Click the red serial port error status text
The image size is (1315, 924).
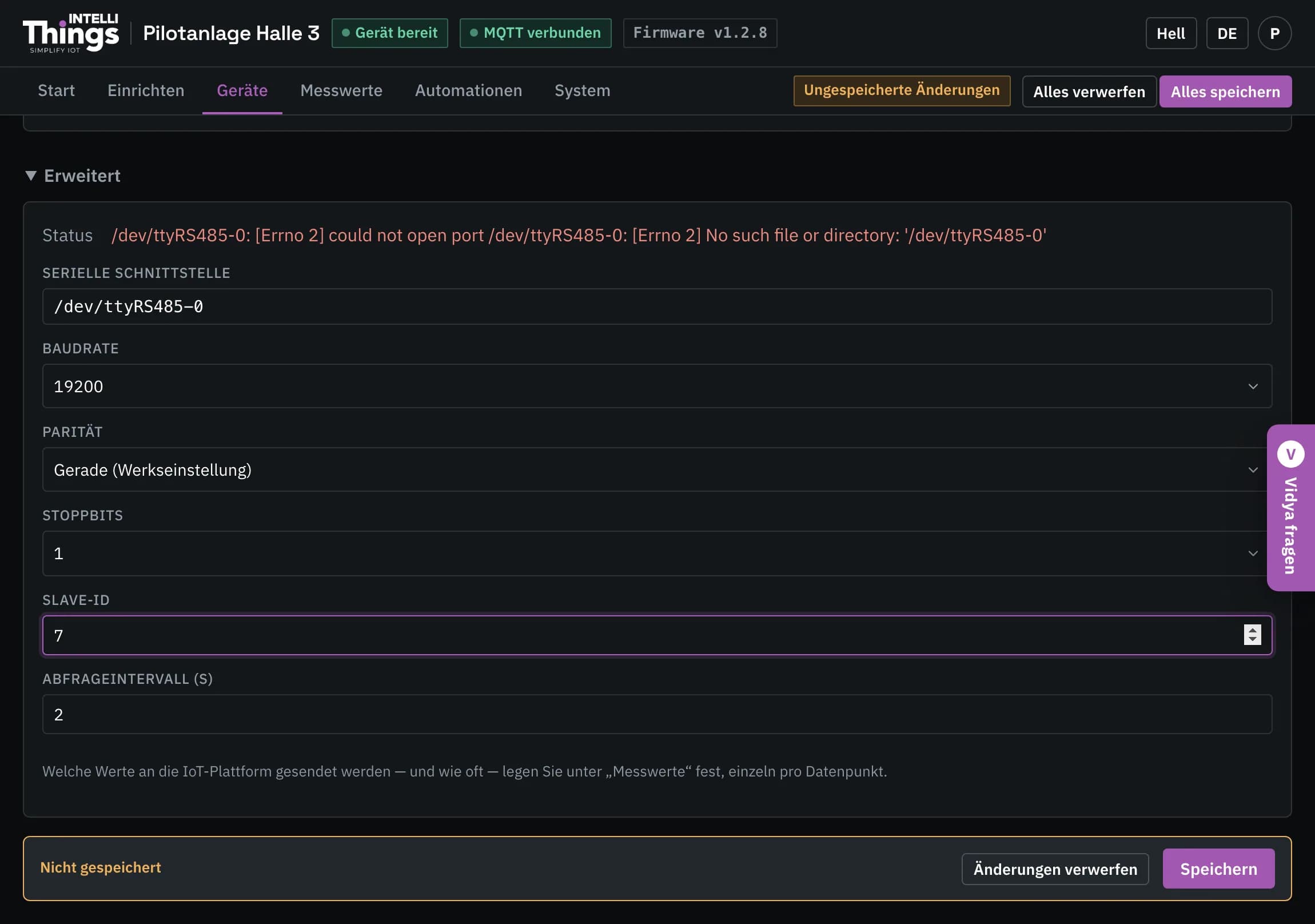[579, 236]
